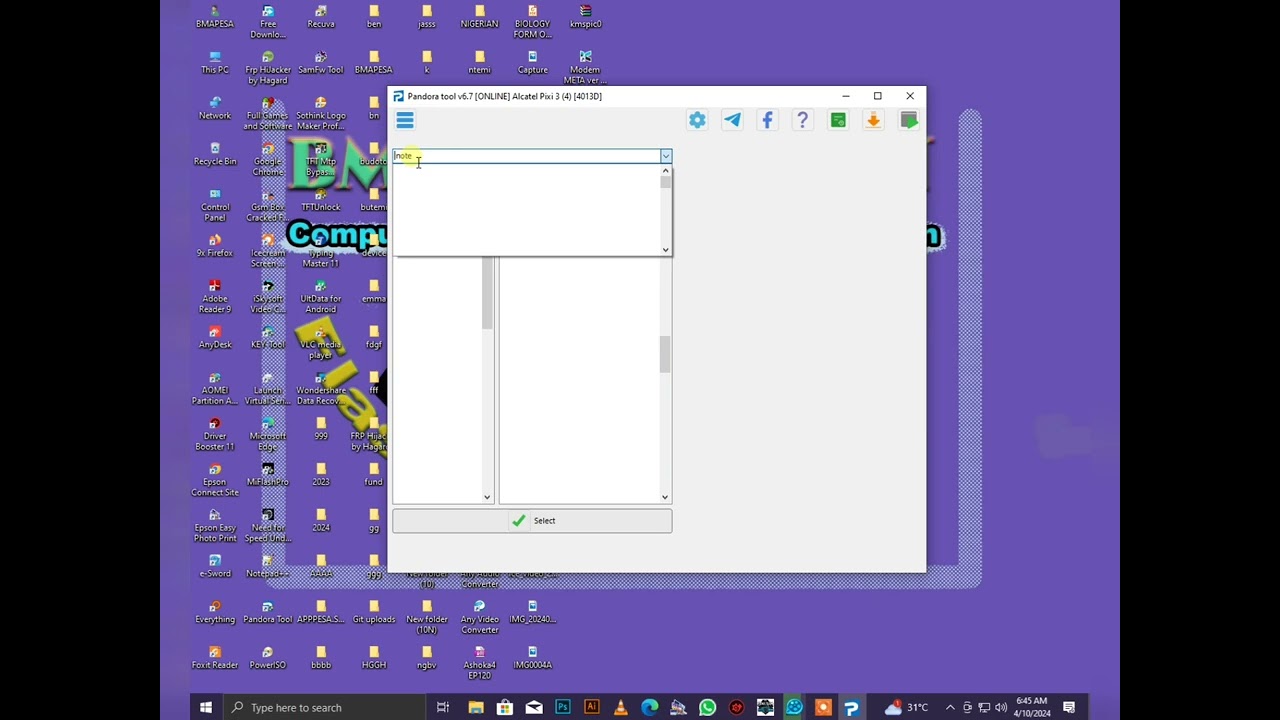Select the Ashoka4 EP120 file icon
Viewport: 1280px width, 720px height.
480,663
